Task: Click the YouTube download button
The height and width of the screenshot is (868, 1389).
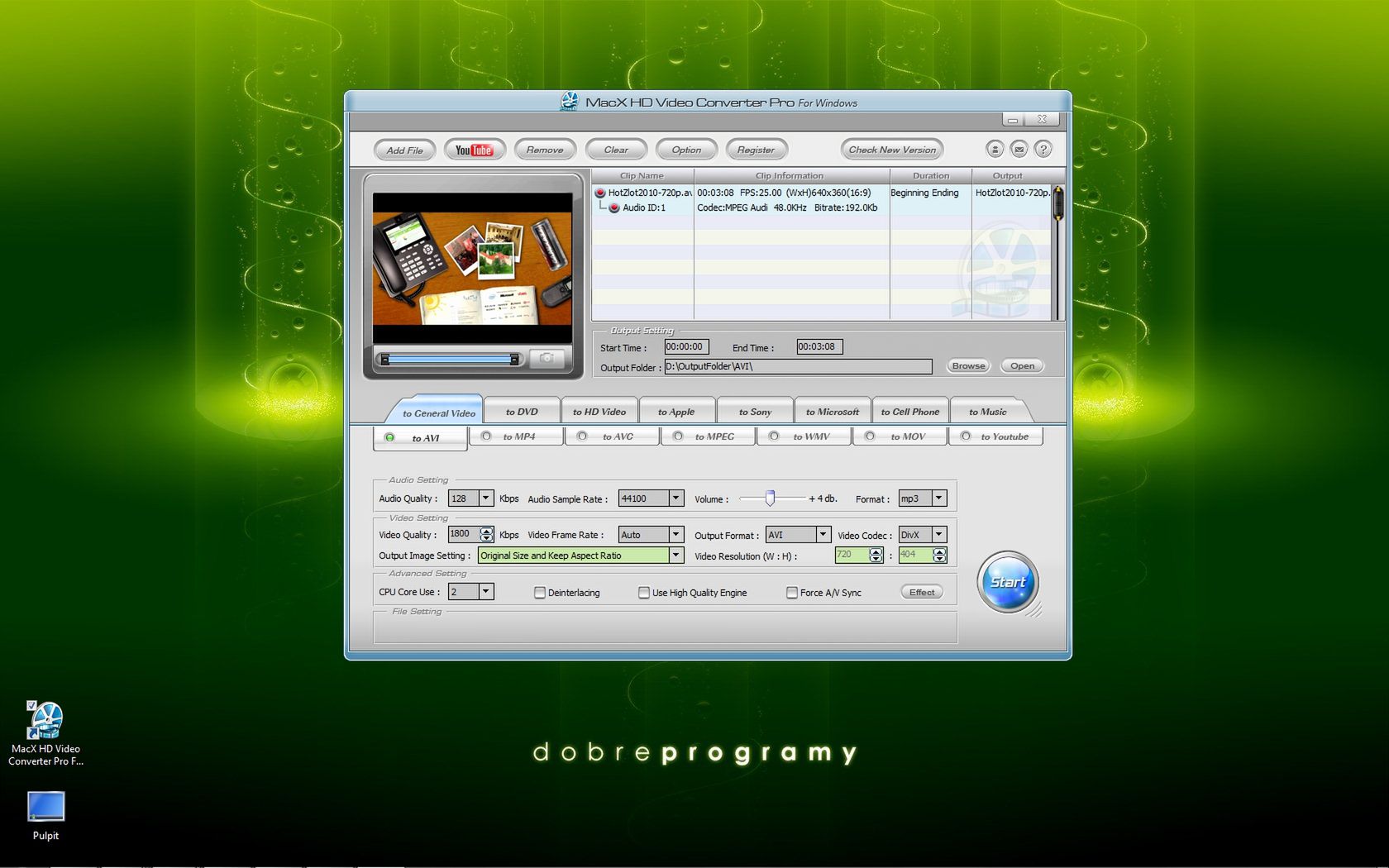Action: (474, 150)
